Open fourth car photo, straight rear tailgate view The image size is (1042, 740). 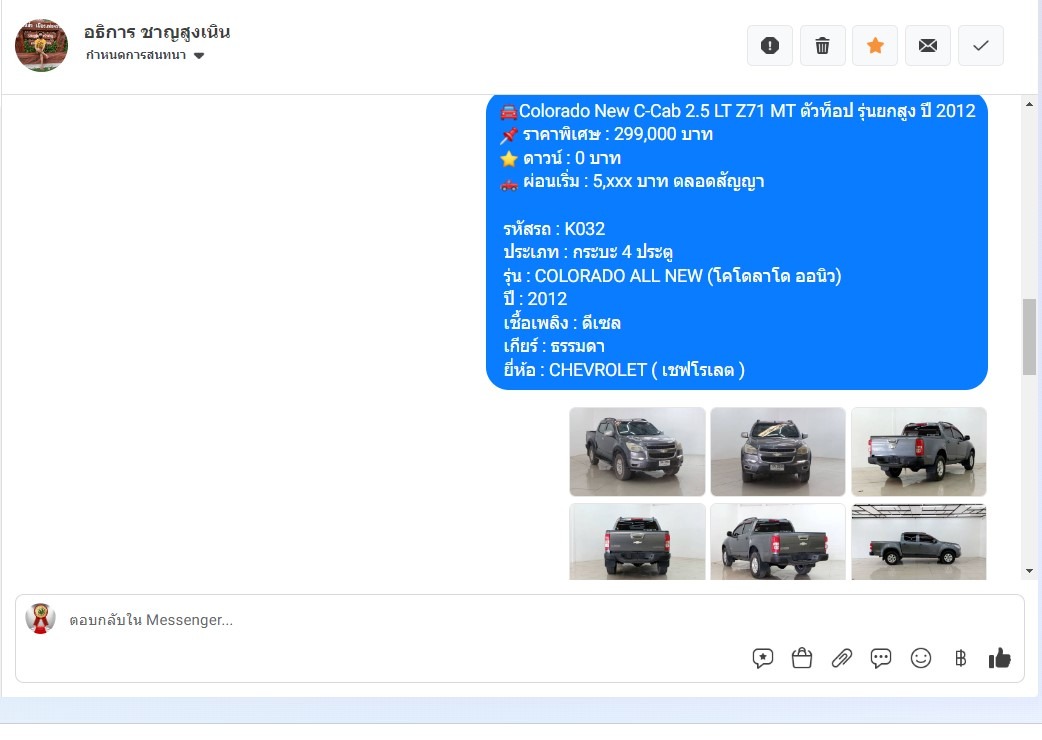coord(637,542)
